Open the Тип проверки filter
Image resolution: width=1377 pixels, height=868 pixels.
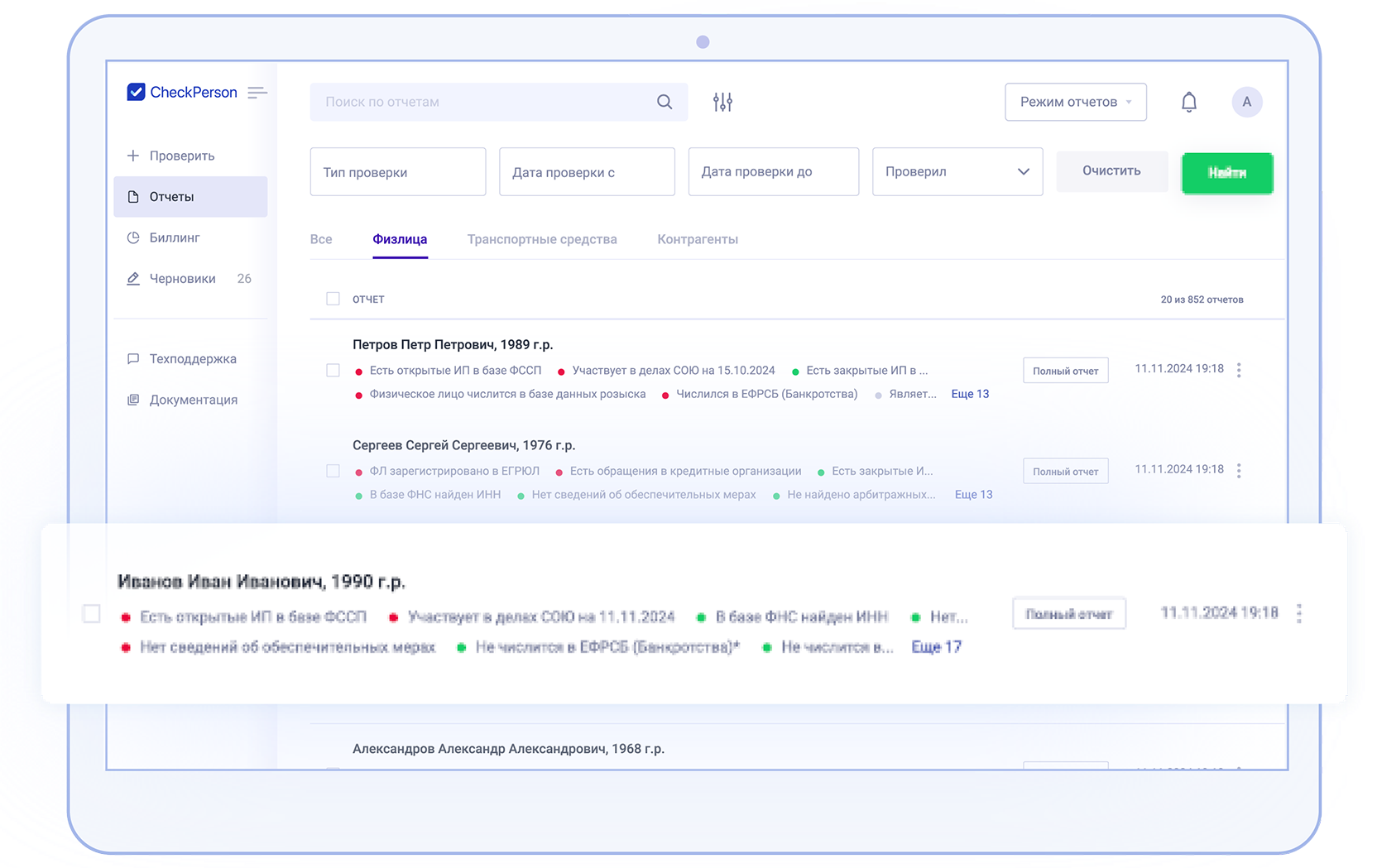coord(397,171)
